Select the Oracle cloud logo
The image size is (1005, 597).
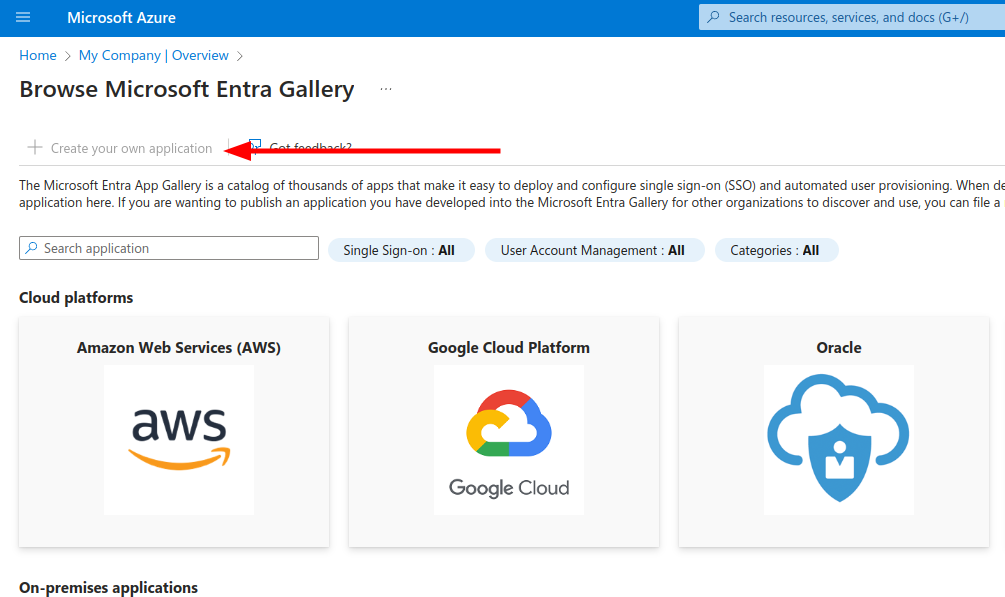839,440
